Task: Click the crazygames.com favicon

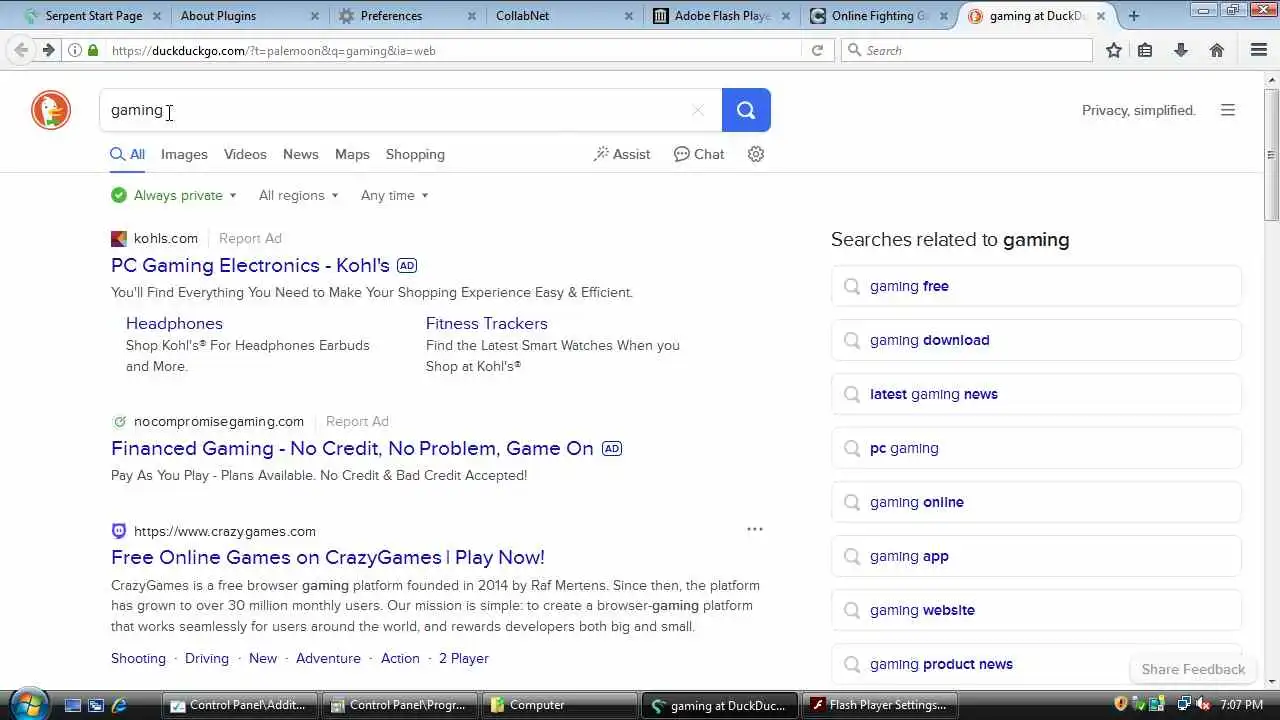Action: (119, 531)
